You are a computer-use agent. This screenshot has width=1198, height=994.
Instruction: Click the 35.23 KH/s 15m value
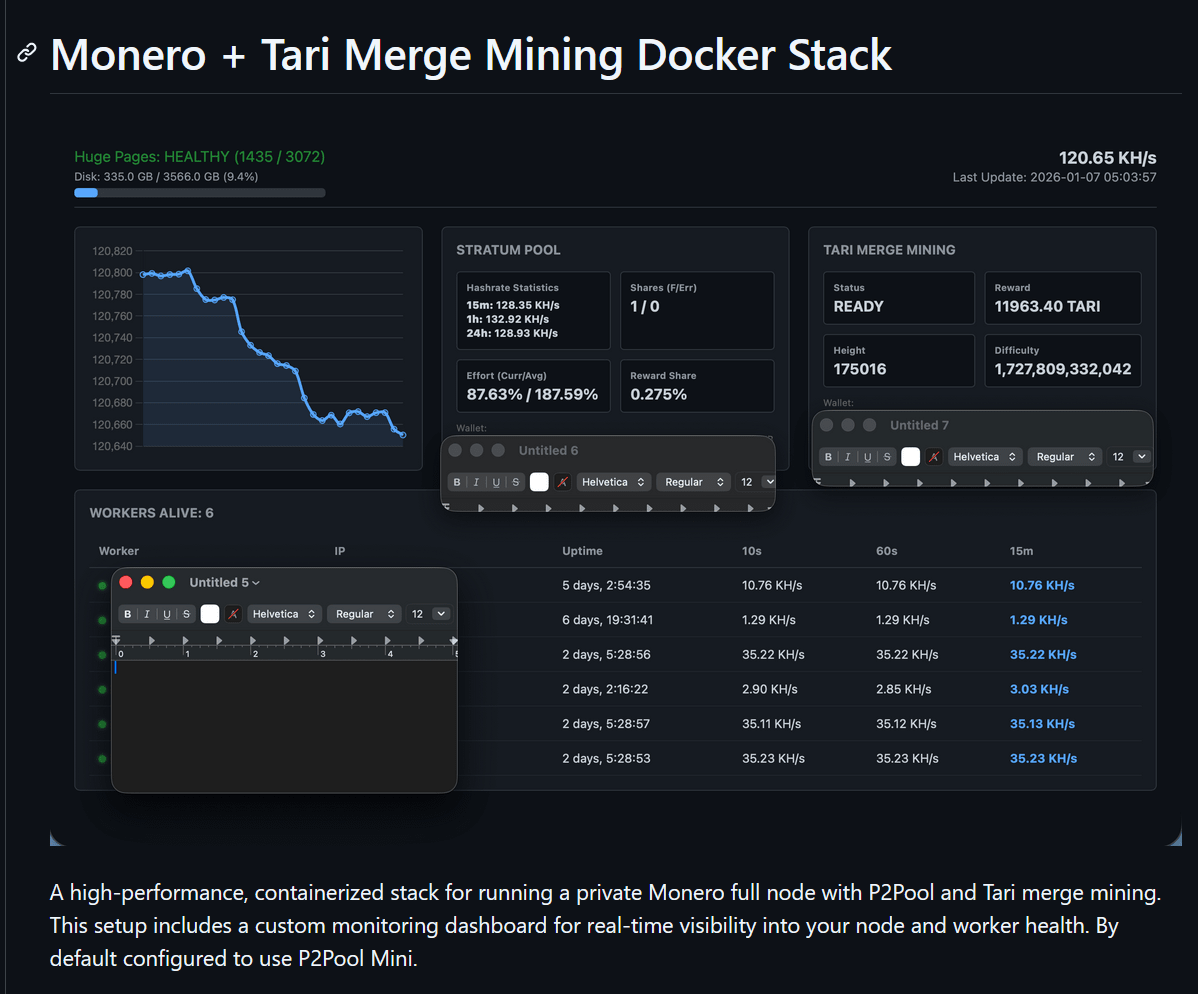1043,759
